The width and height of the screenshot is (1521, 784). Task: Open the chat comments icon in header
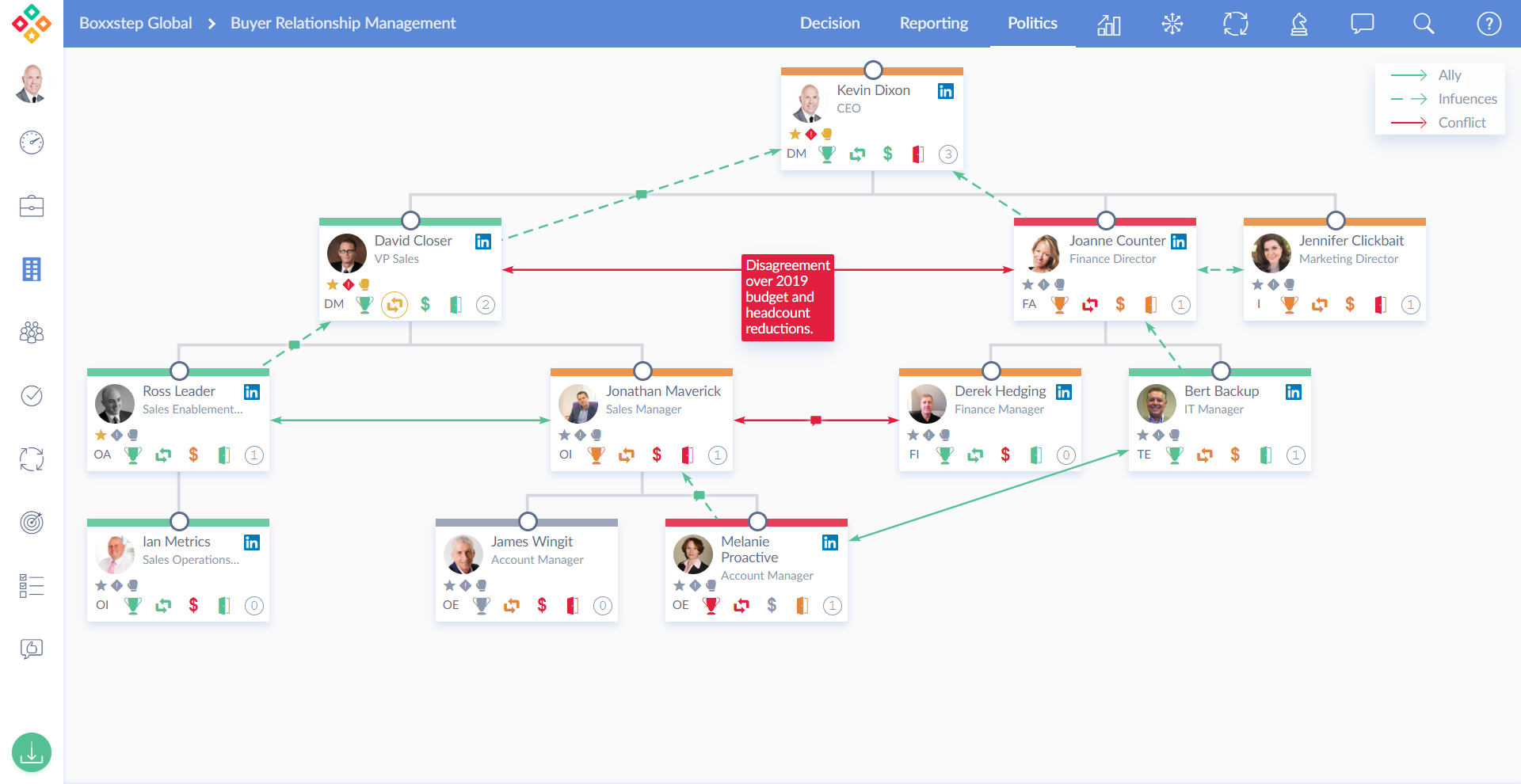tap(1362, 24)
